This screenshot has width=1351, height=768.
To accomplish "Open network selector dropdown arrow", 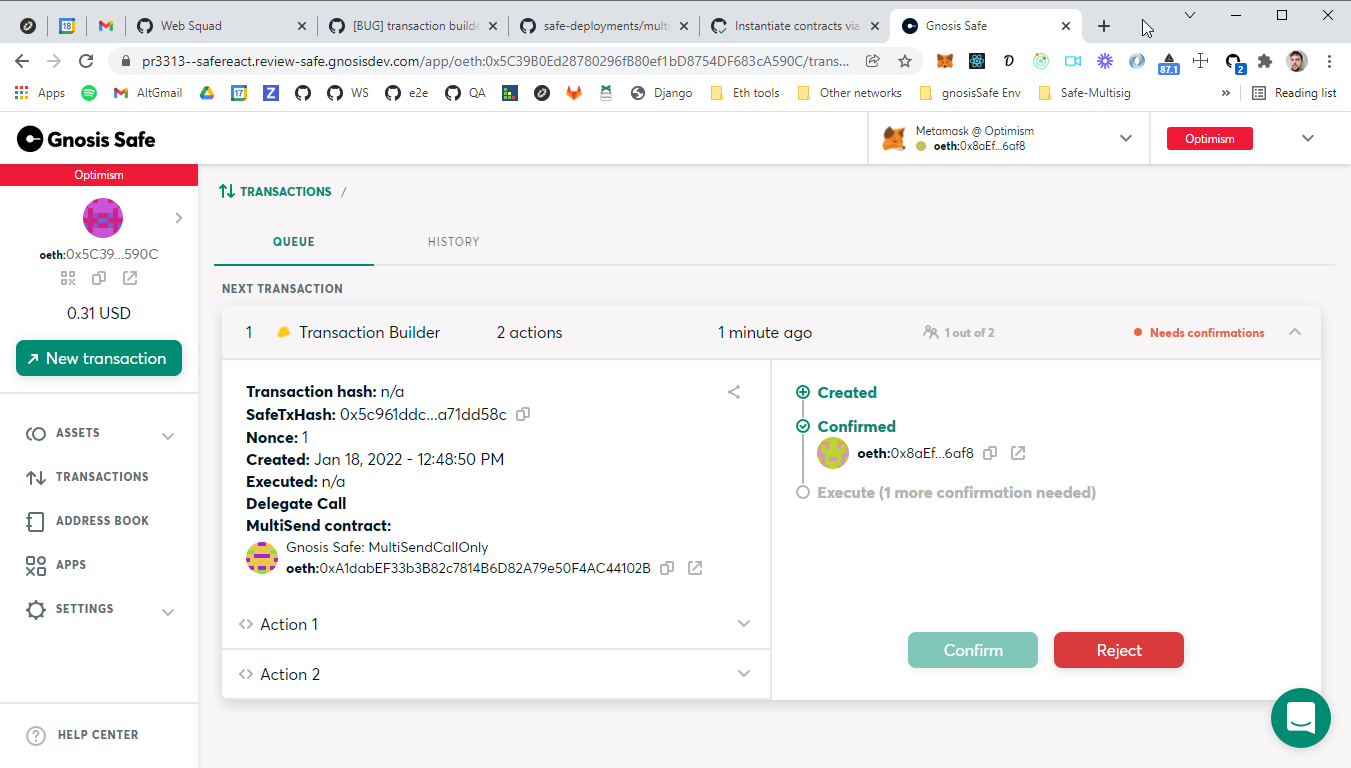I will pos(1308,138).
